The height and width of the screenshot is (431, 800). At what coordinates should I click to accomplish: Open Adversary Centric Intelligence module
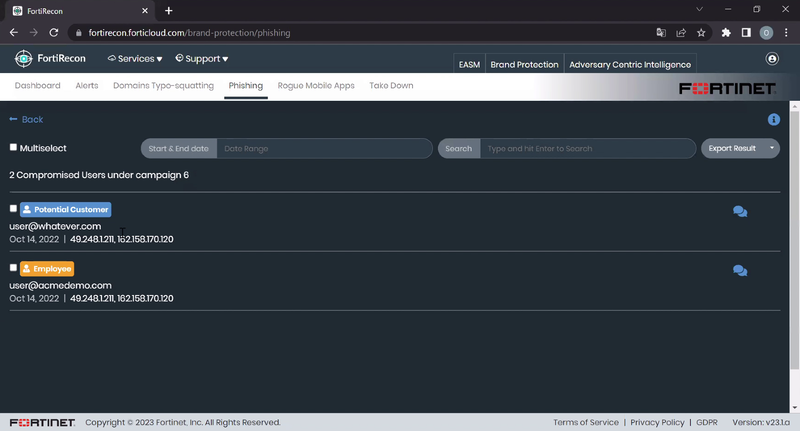[x=630, y=65]
